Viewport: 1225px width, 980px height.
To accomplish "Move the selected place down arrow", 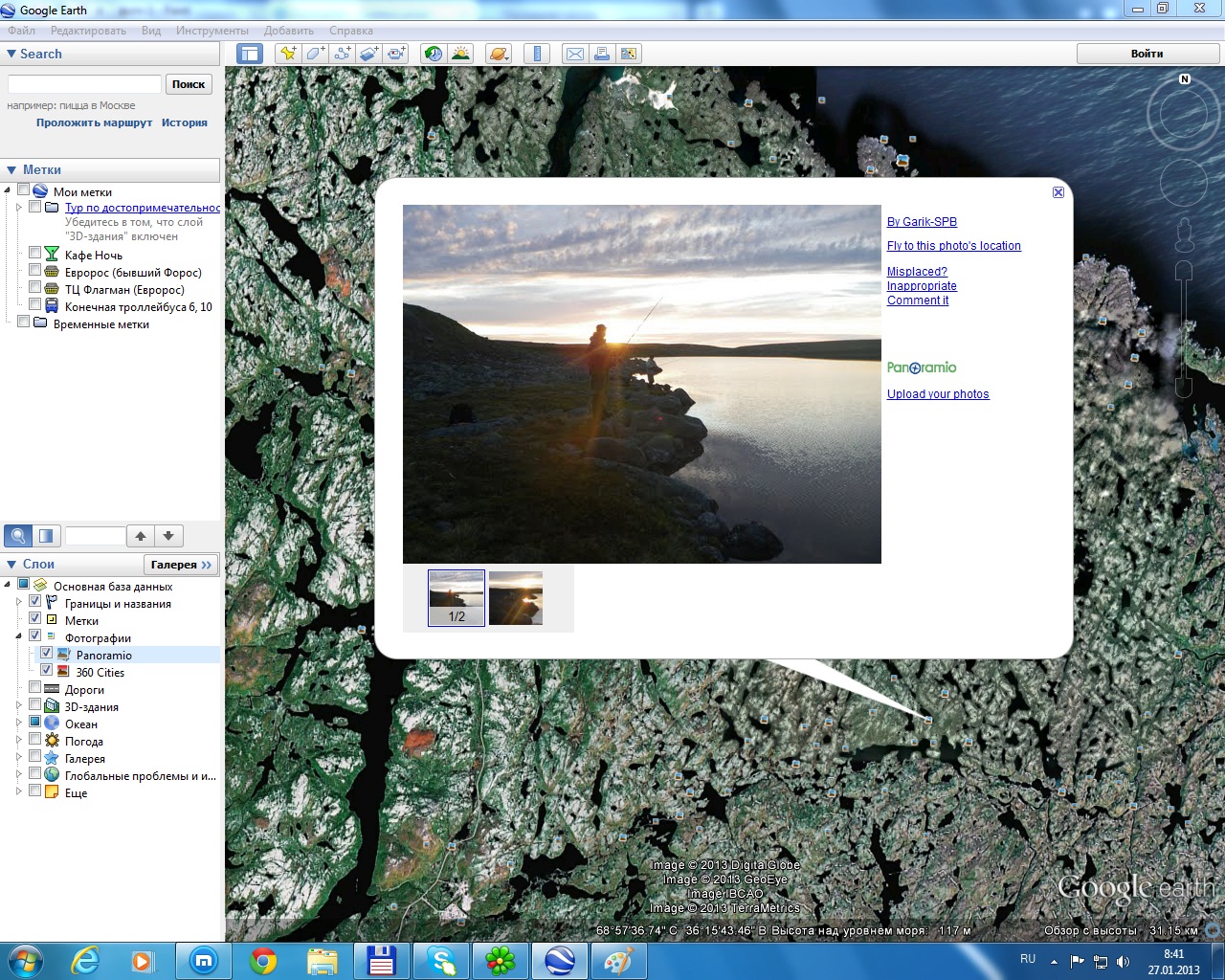I will (x=168, y=536).
